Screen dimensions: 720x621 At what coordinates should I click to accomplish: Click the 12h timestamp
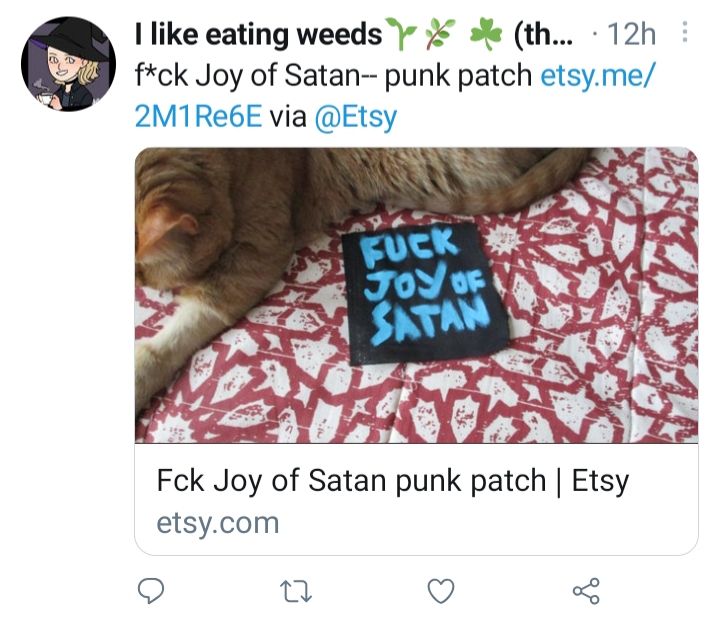pyautogui.click(x=631, y=34)
